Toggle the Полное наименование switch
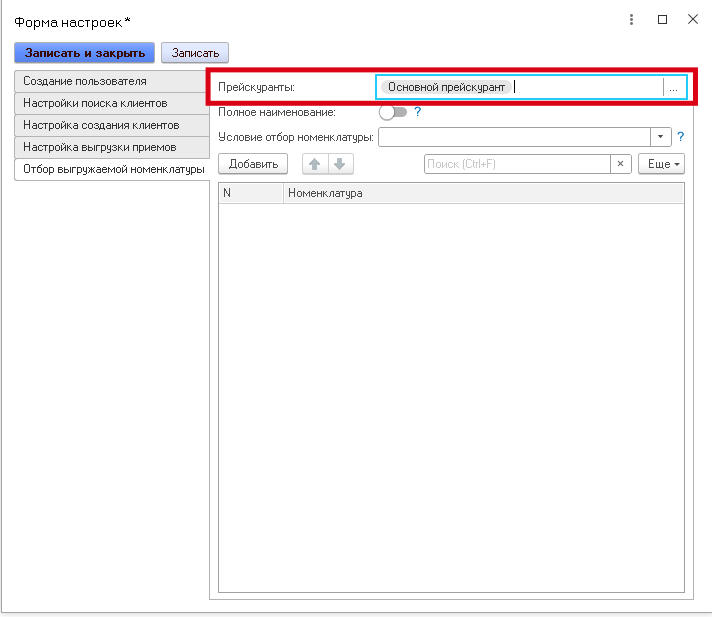 392,112
